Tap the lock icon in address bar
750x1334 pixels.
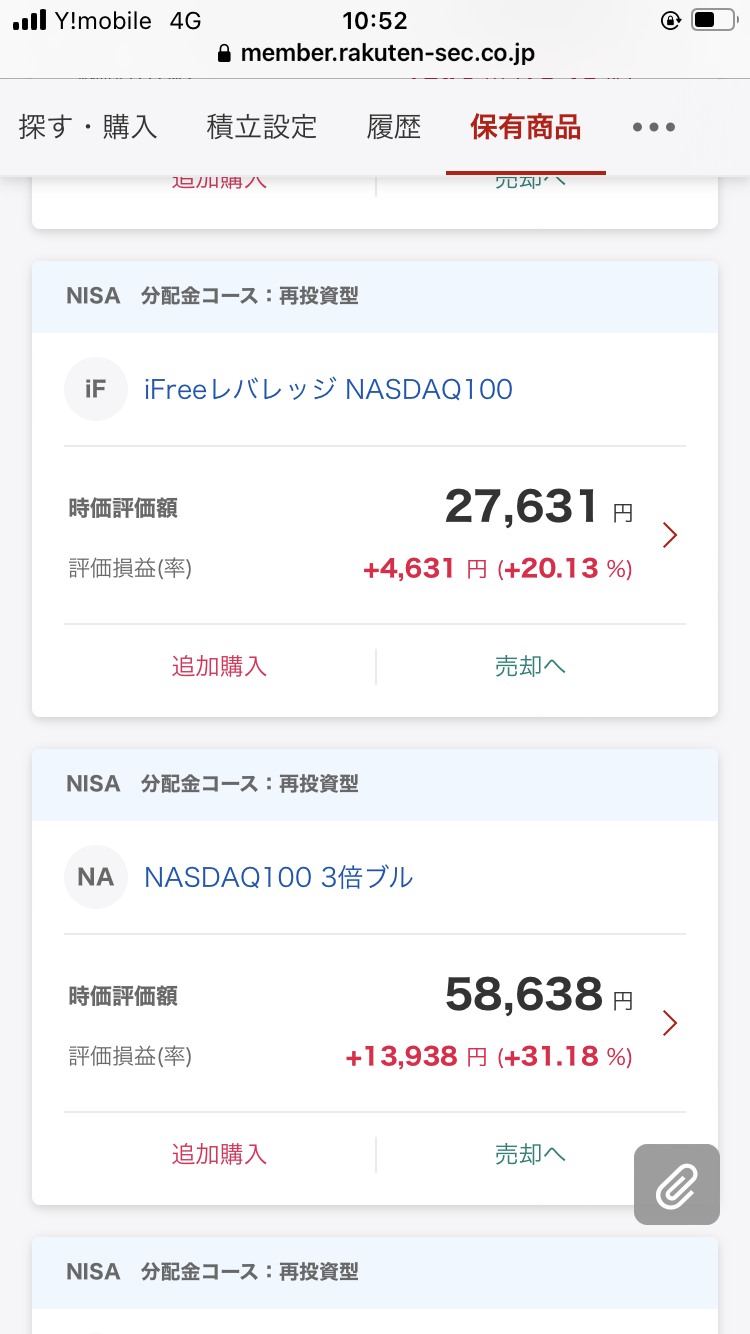(x=224, y=53)
